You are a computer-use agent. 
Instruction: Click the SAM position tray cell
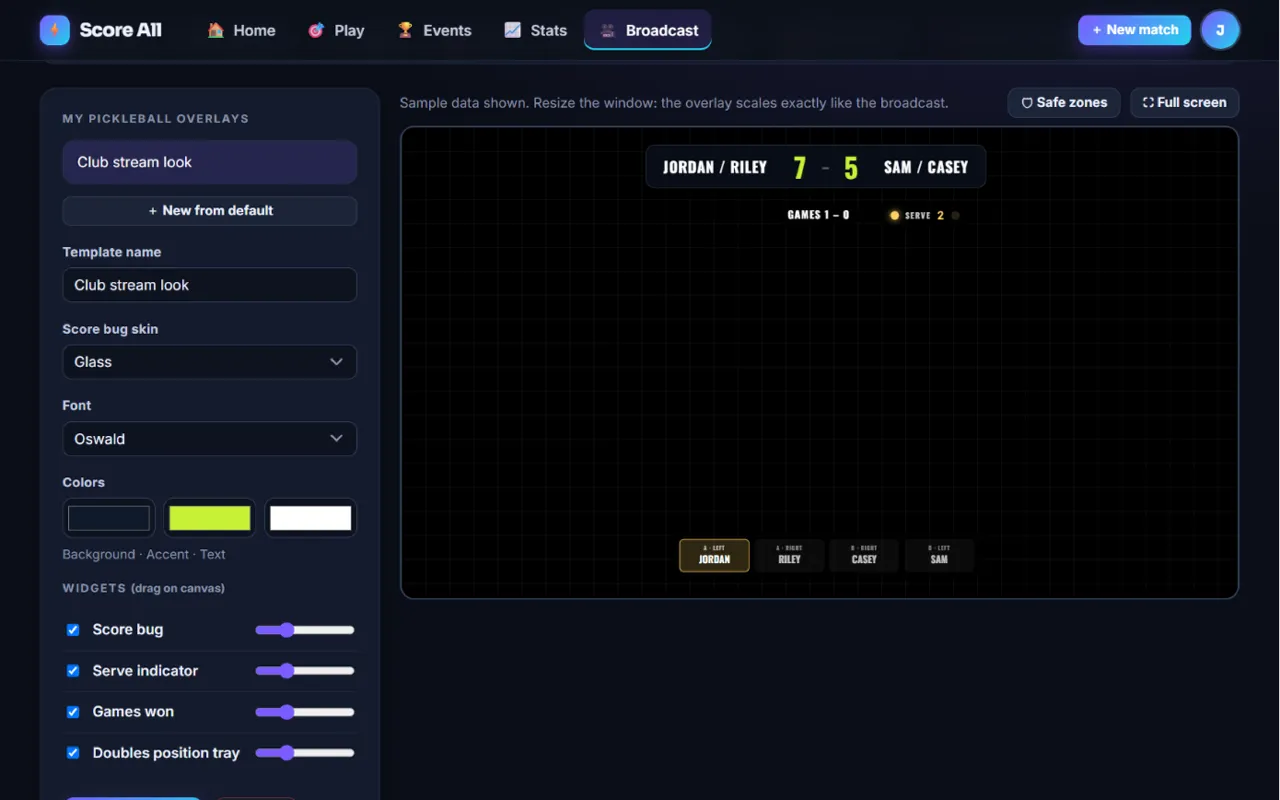pyautogui.click(x=939, y=556)
